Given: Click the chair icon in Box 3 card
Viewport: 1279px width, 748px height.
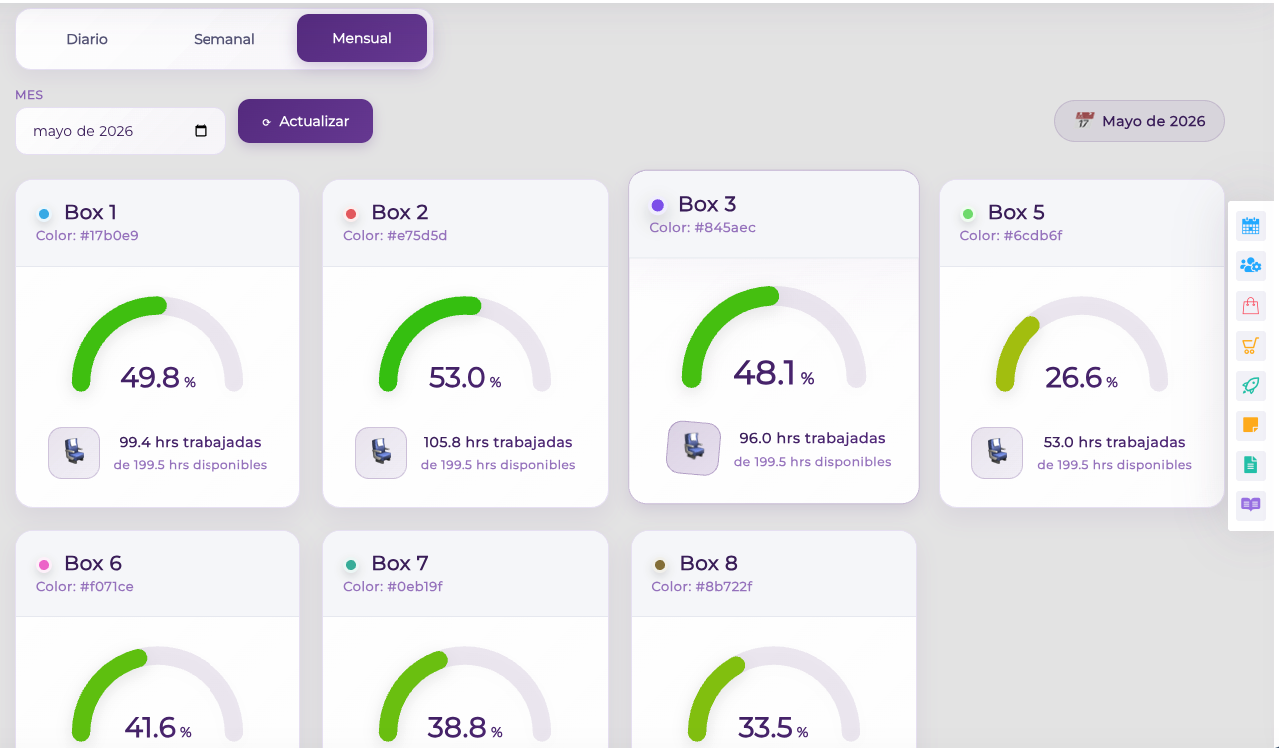Looking at the screenshot, I should [x=693, y=448].
